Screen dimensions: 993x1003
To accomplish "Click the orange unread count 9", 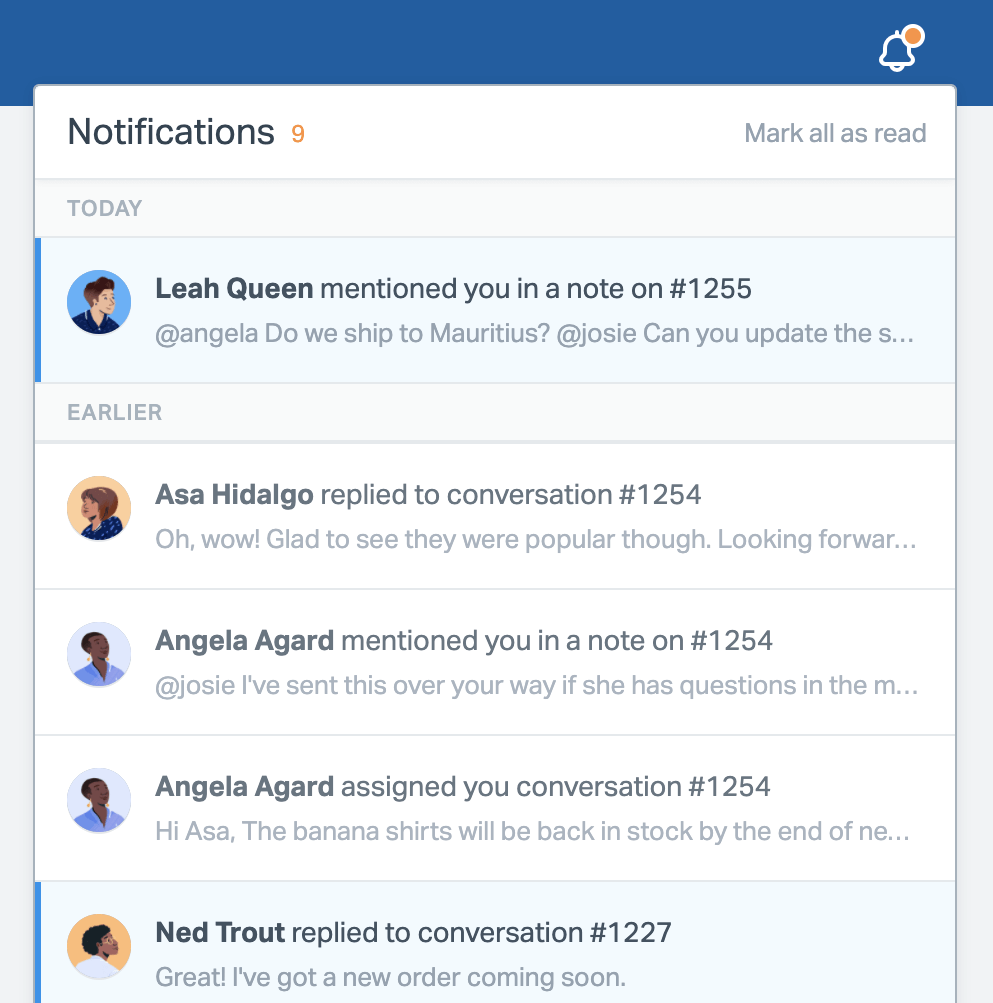I will coord(298,134).
